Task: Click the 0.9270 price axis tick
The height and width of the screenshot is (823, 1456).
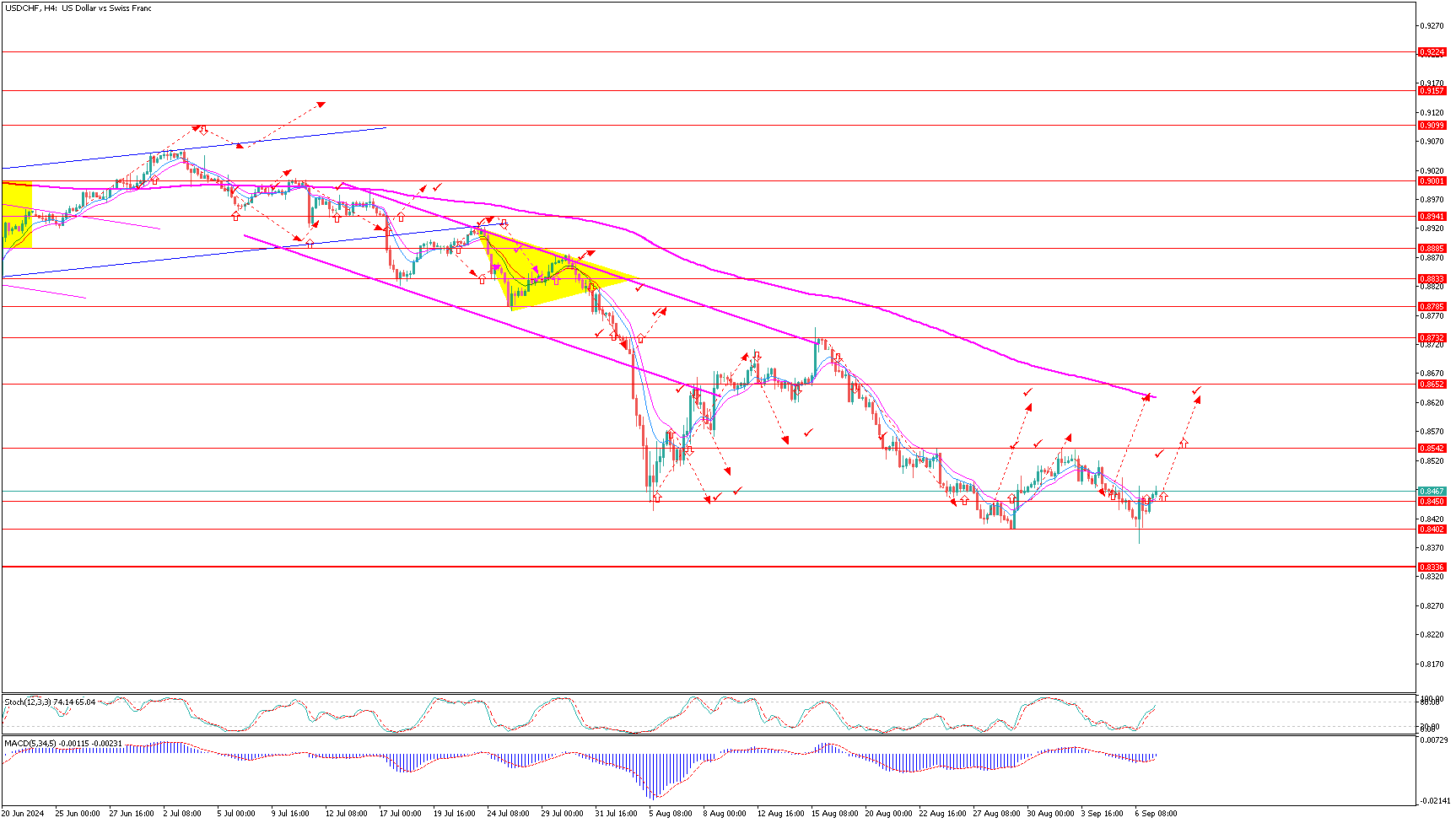Action: click(x=1432, y=25)
